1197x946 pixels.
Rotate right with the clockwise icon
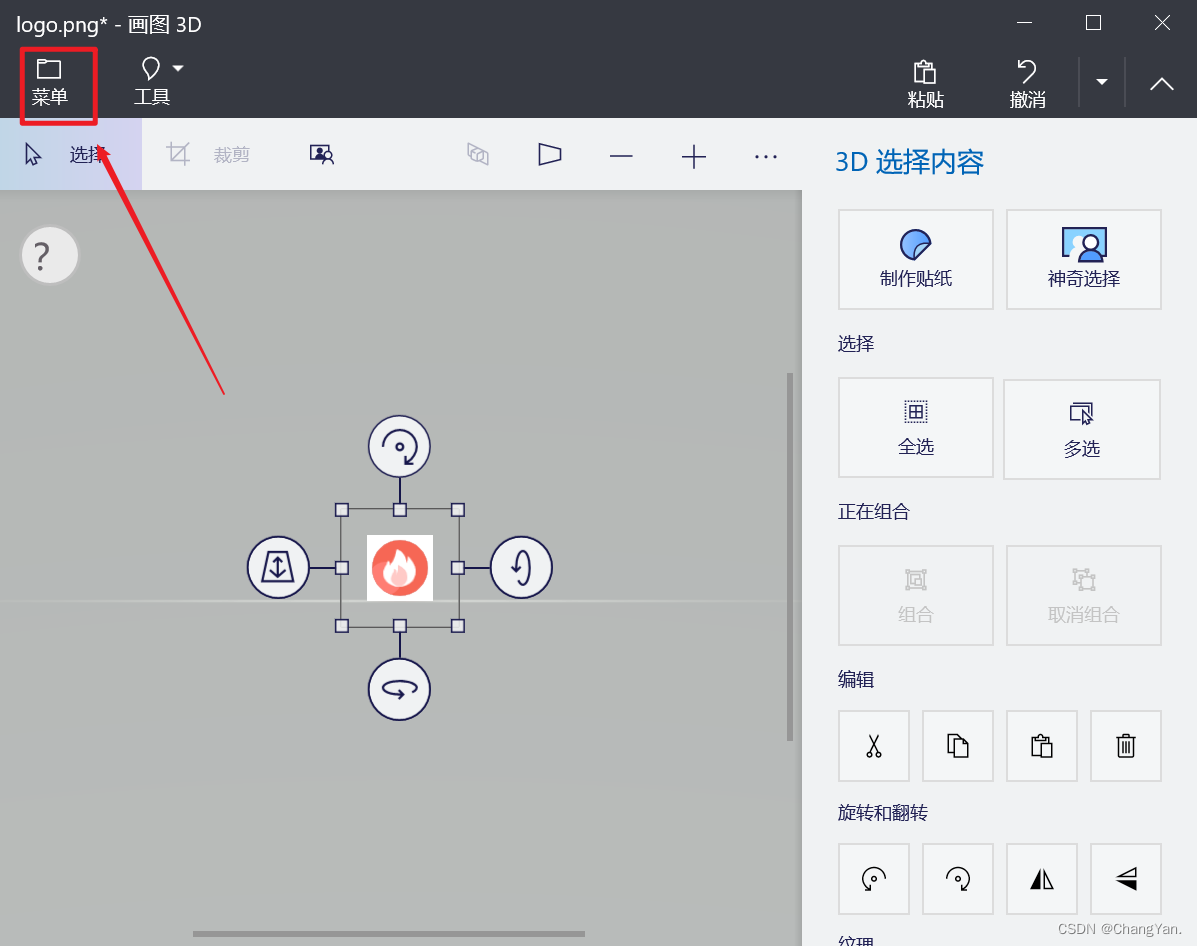pyautogui.click(x=957, y=879)
